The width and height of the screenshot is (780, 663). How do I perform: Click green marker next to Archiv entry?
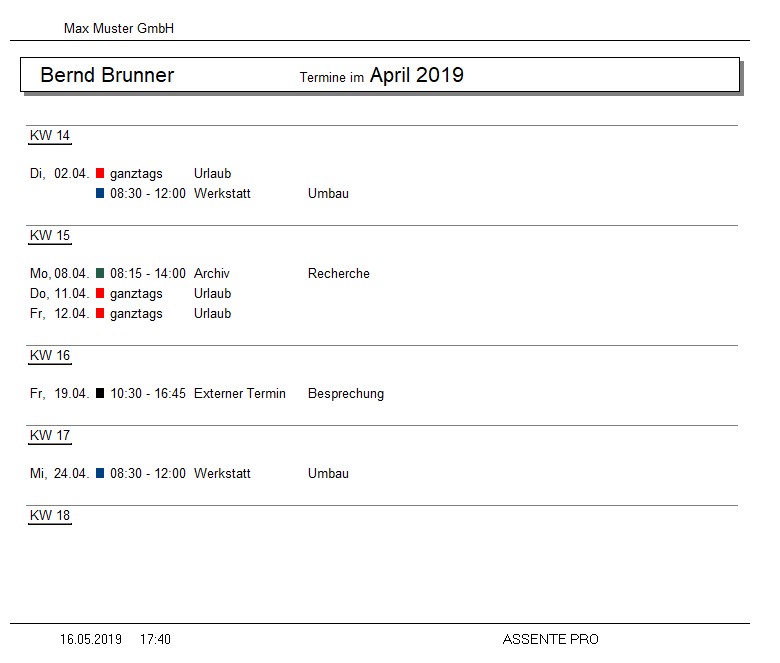click(100, 274)
